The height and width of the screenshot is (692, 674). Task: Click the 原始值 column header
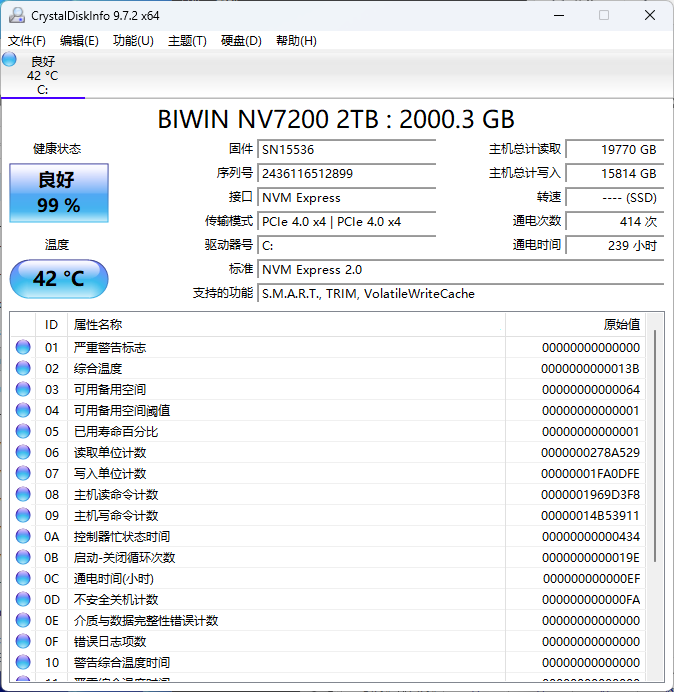[621, 324]
